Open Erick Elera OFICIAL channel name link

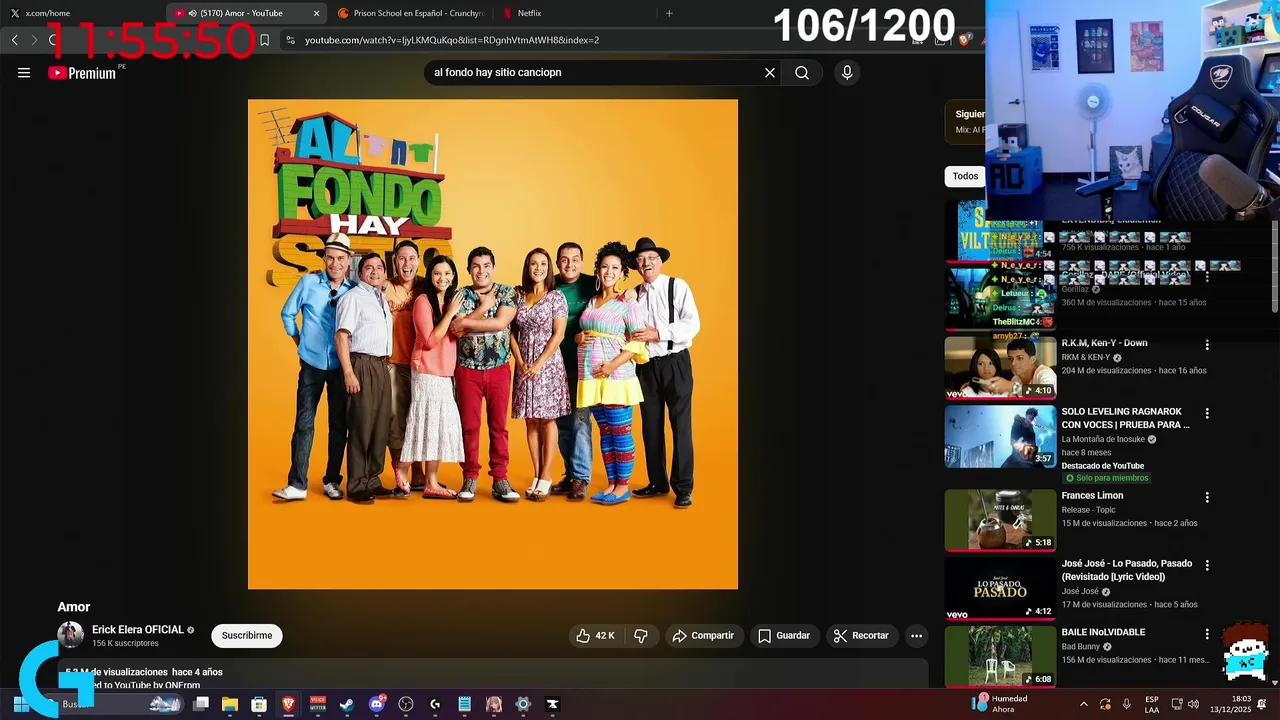click(138, 630)
